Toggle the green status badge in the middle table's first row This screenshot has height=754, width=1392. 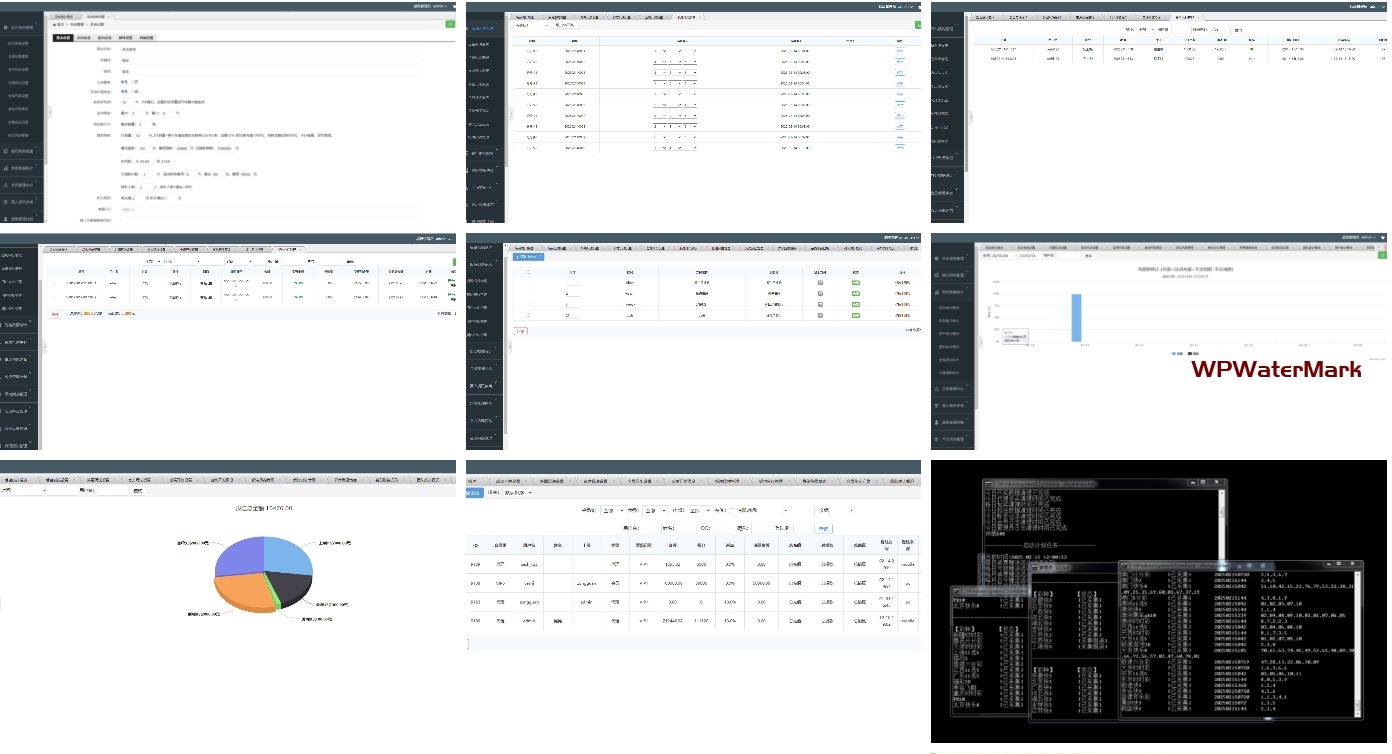[x=855, y=284]
